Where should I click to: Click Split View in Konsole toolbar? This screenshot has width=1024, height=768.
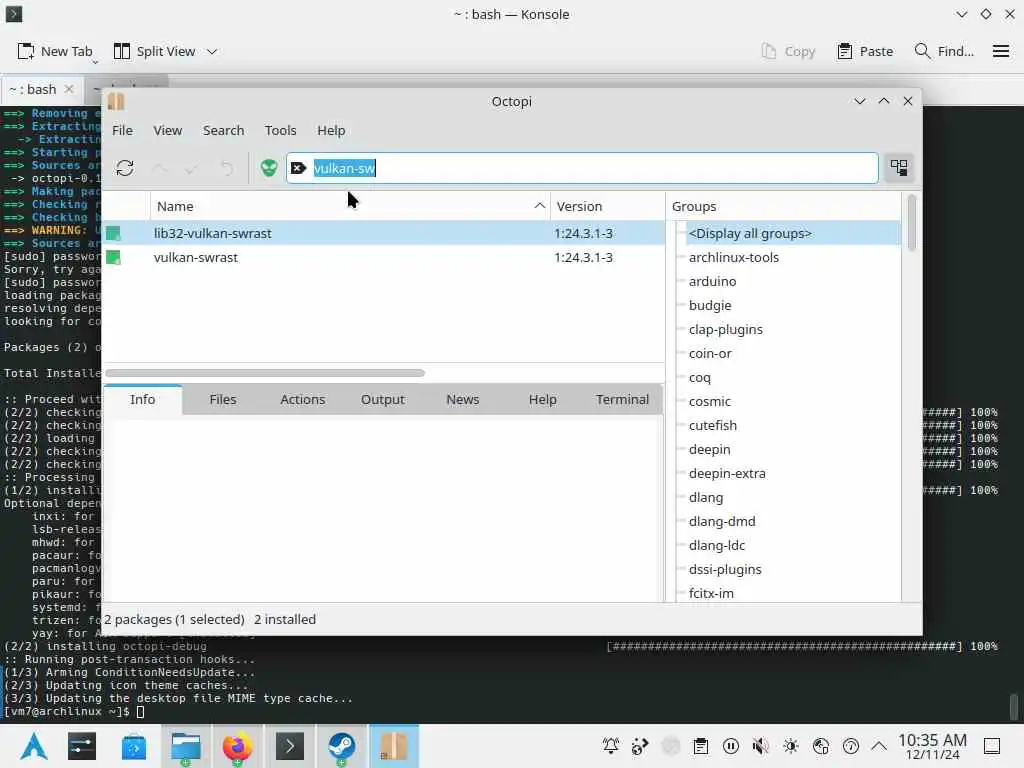pos(155,51)
